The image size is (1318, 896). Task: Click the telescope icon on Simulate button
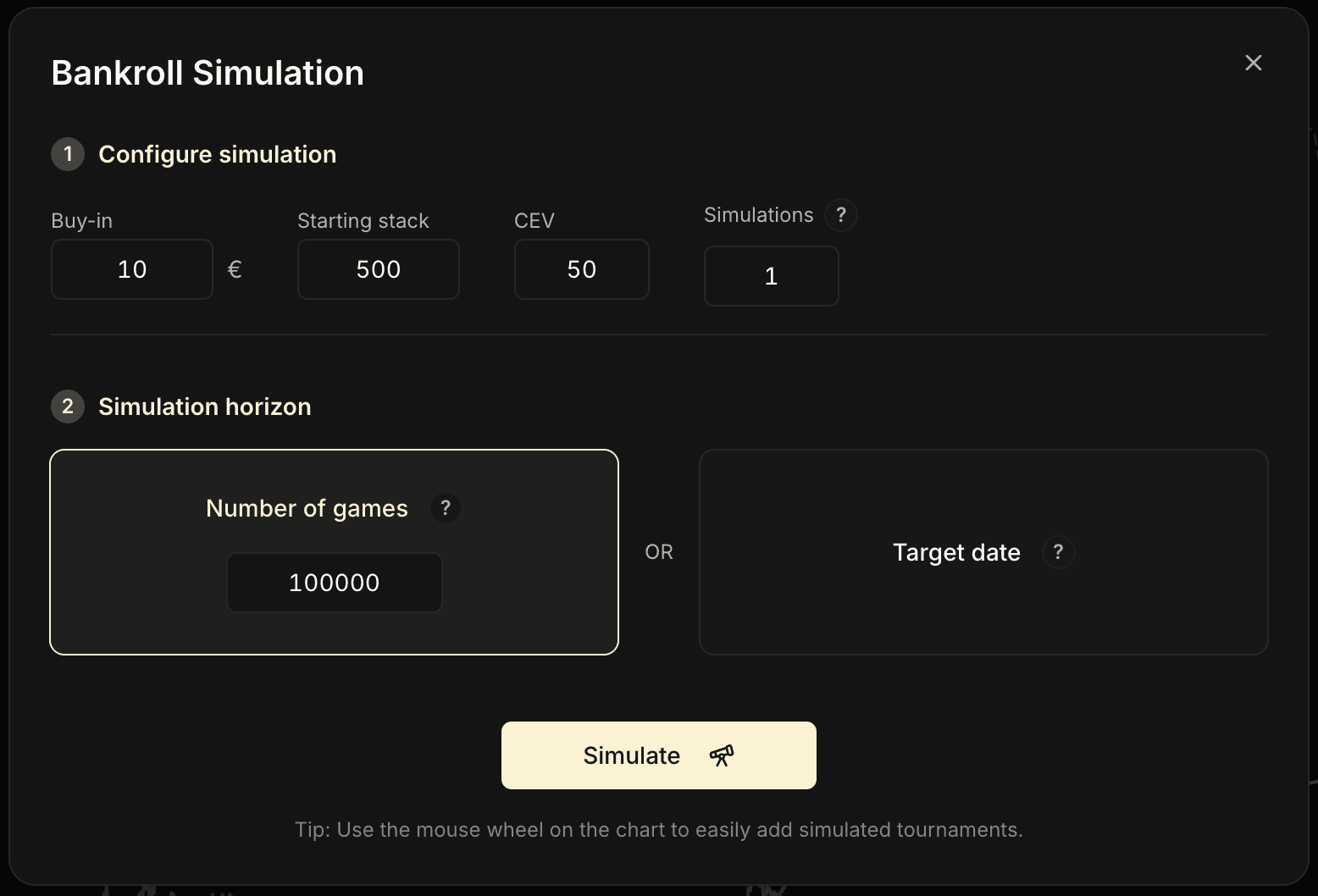[721, 755]
